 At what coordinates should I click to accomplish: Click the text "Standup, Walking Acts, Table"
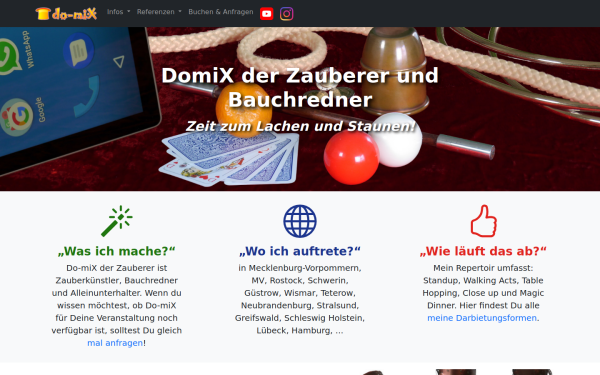tap(483, 280)
